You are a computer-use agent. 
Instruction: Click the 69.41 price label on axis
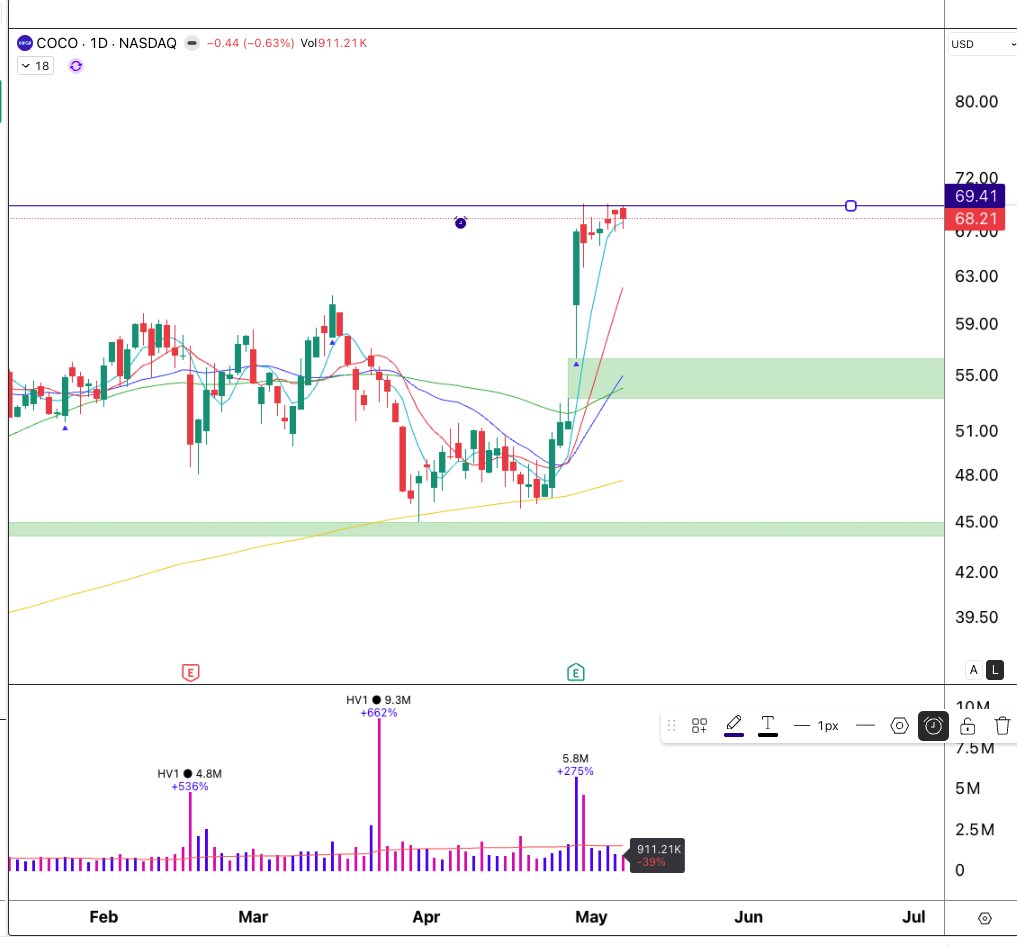tap(975, 196)
